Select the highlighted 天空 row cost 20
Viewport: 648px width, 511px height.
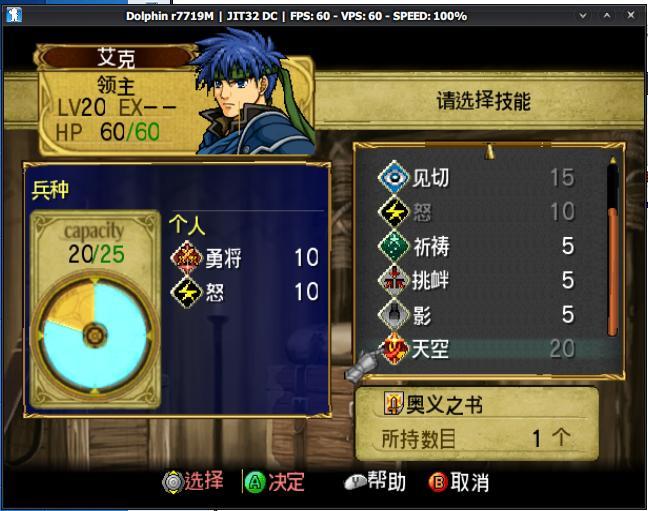pos(492,349)
